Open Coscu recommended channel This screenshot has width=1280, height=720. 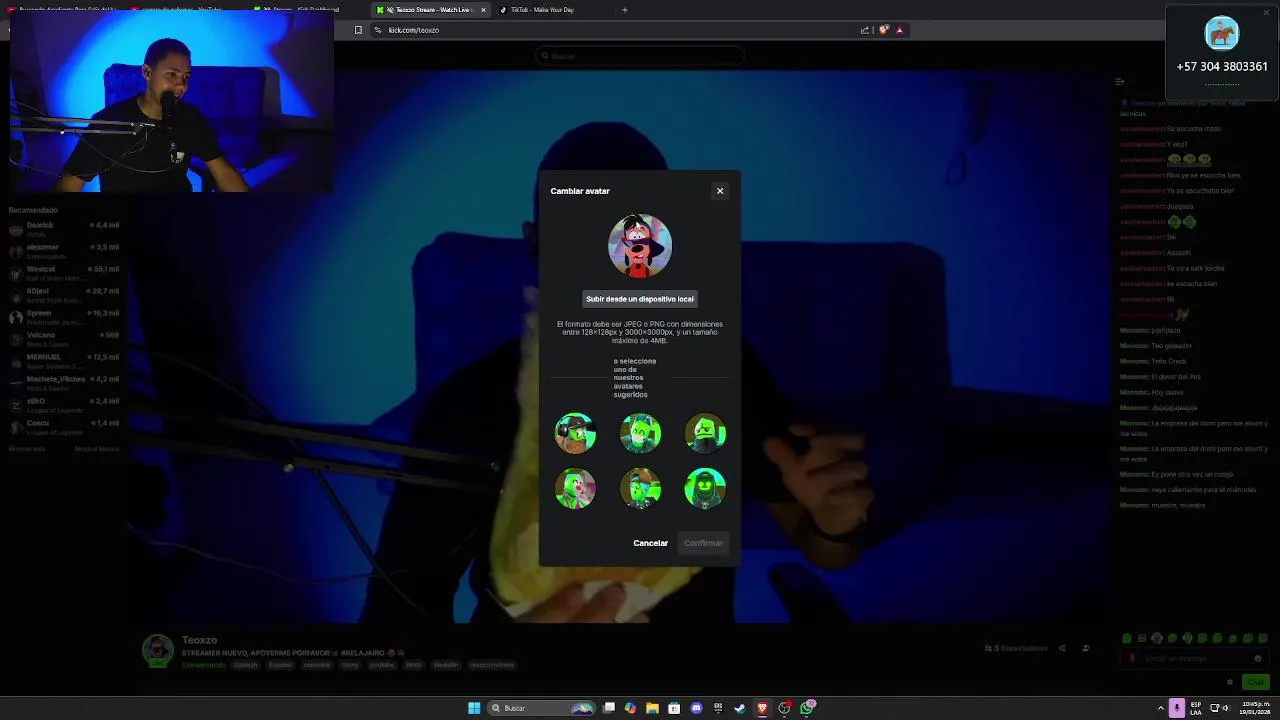point(62,427)
